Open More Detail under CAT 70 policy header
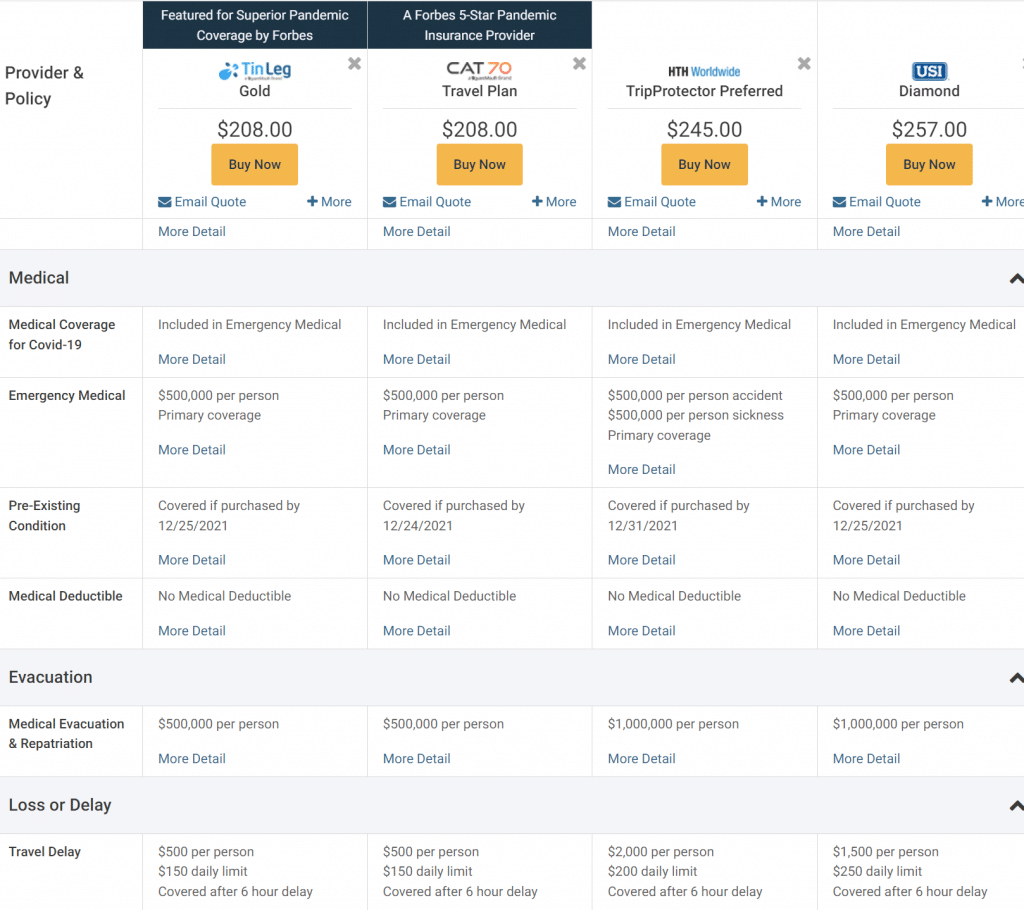Viewport: 1024px width, 910px height. tap(416, 231)
